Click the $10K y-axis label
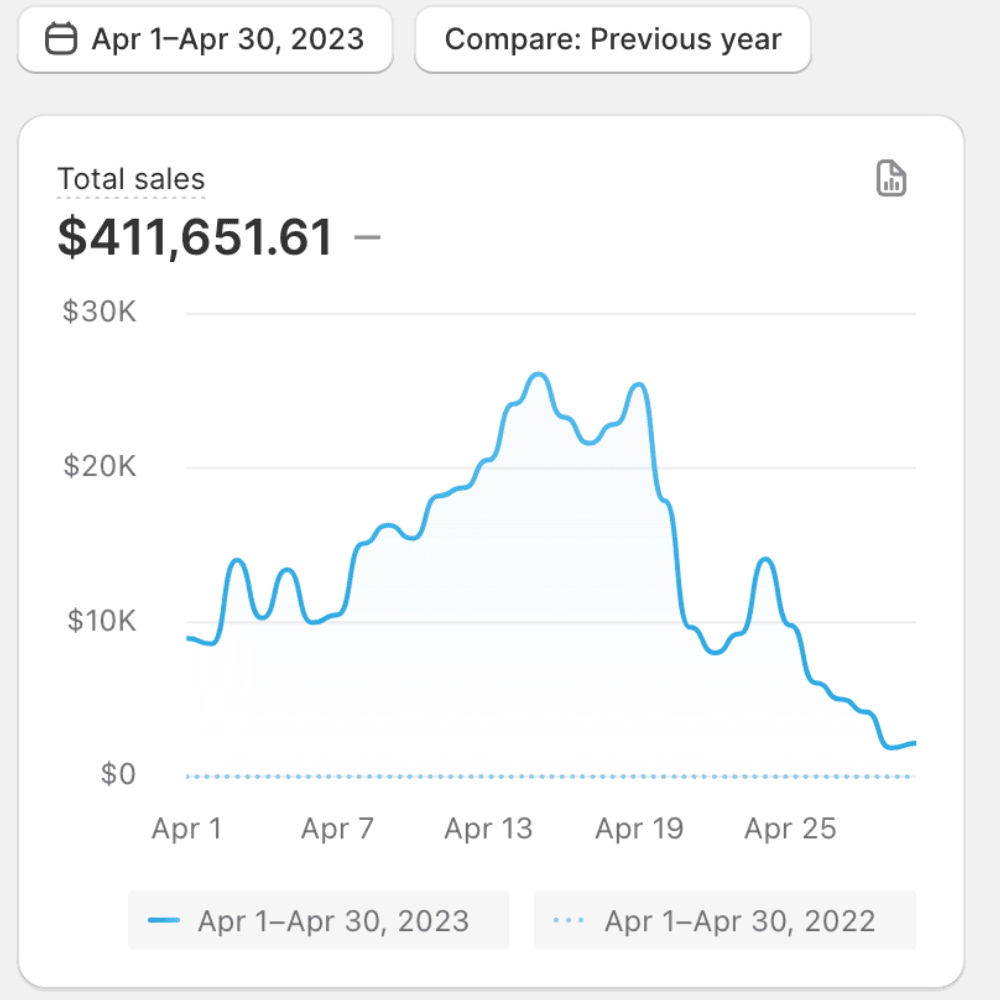The width and height of the screenshot is (1000, 1000). pos(99,621)
